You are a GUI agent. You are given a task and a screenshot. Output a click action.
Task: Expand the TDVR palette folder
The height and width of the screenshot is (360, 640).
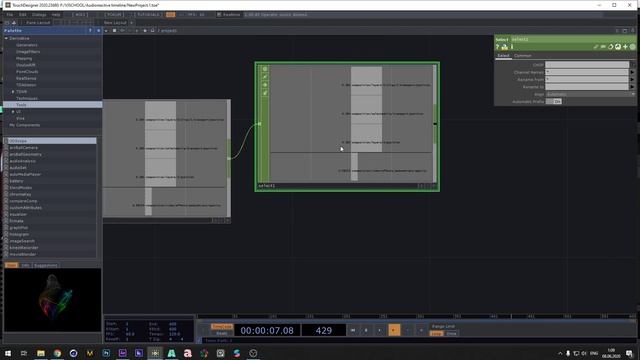pyautogui.click(x=13, y=92)
